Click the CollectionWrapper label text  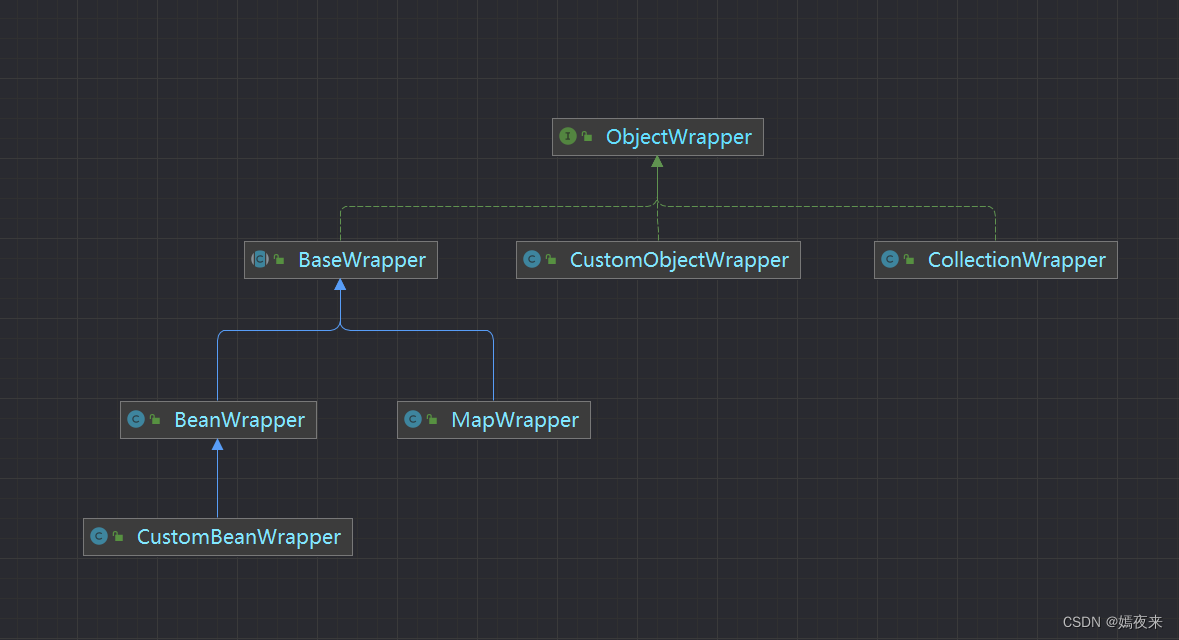(1017, 259)
